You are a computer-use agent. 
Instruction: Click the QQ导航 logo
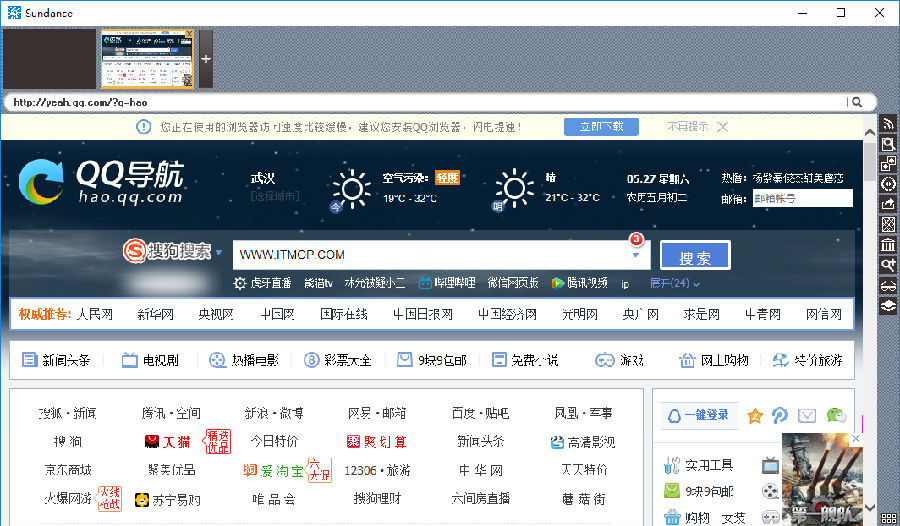pos(101,181)
